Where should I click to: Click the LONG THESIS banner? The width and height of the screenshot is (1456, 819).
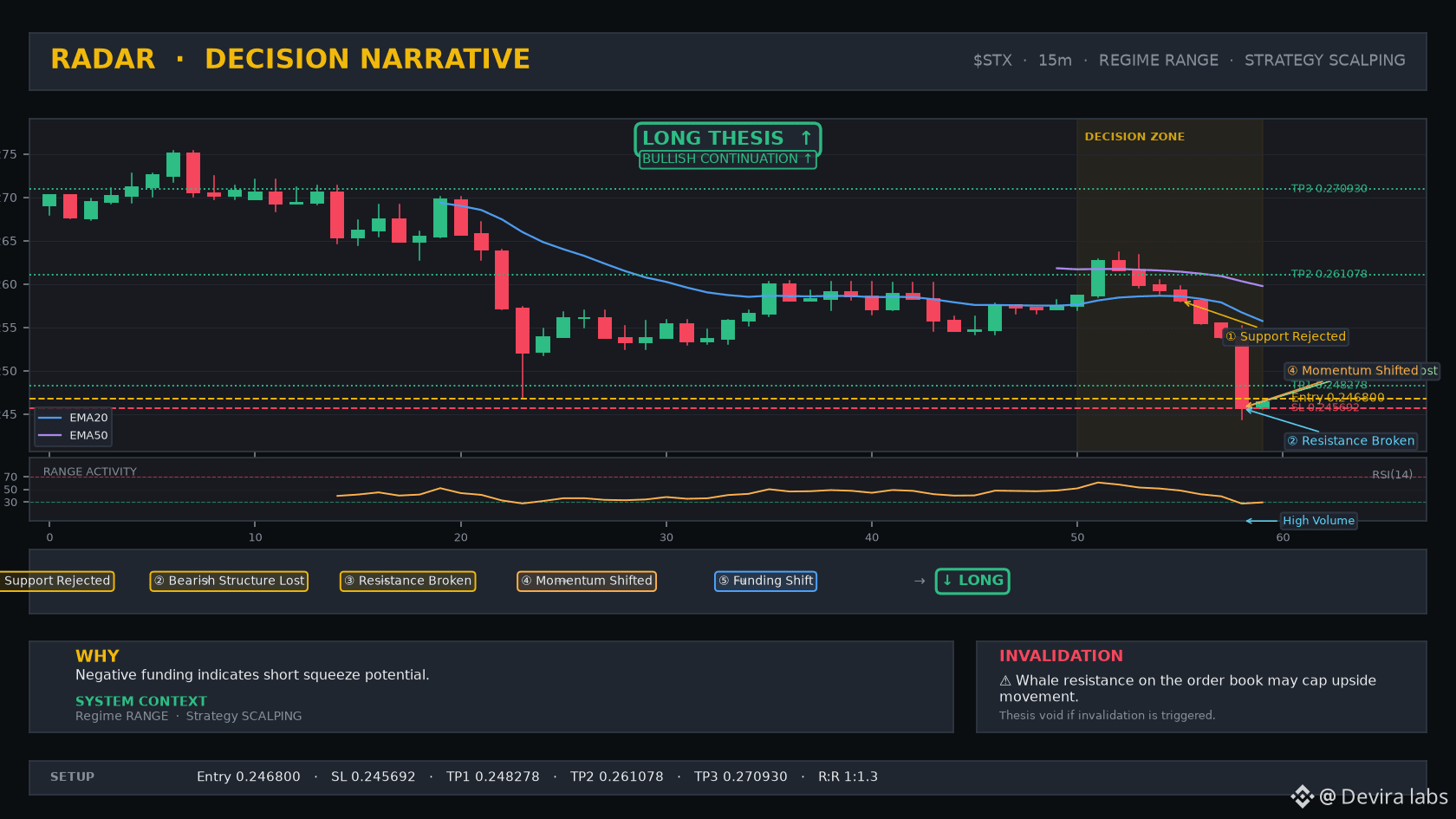click(x=727, y=138)
